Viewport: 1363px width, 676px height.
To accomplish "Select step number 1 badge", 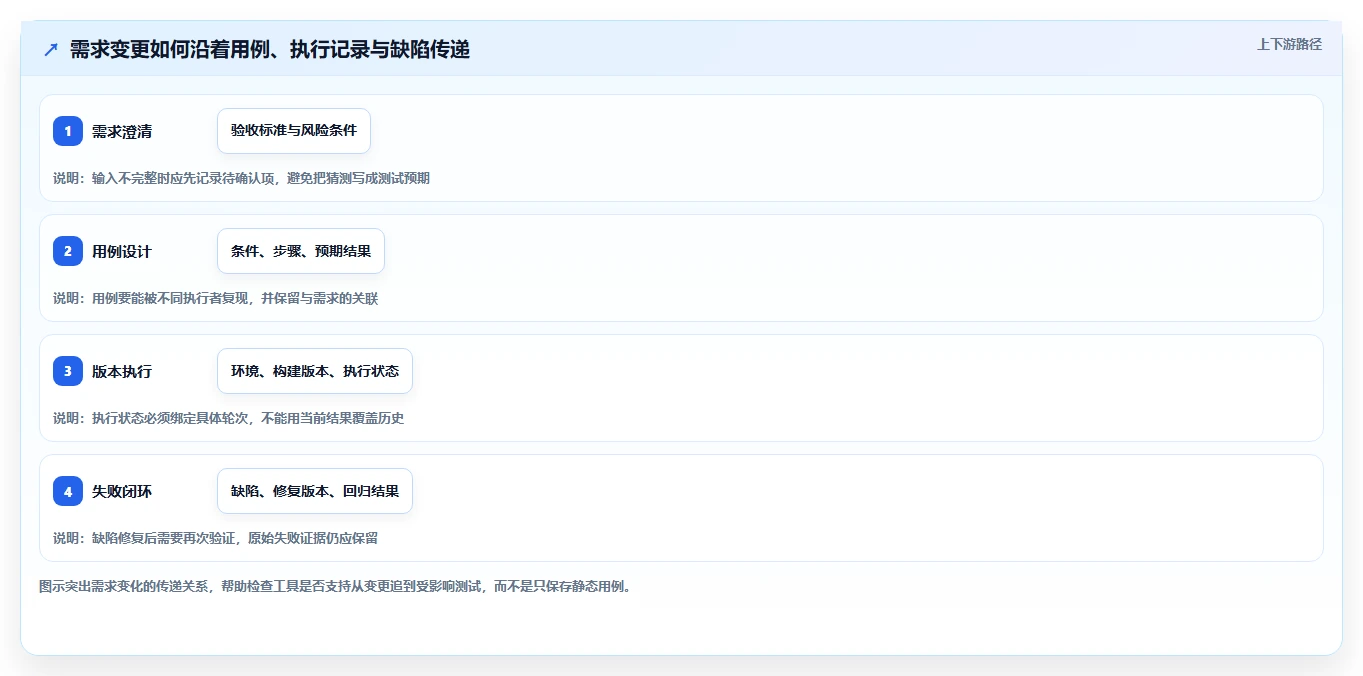I will pyautogui.click(x=68, y=131).
